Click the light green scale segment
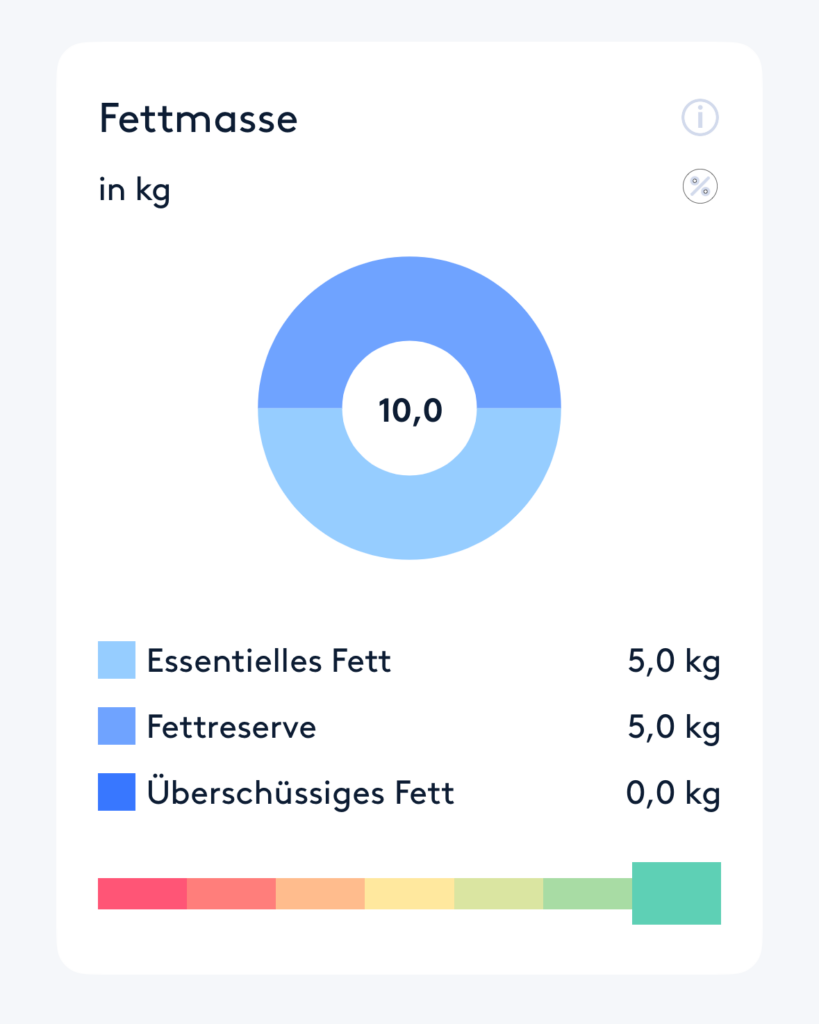 click(x=587, y=893)
